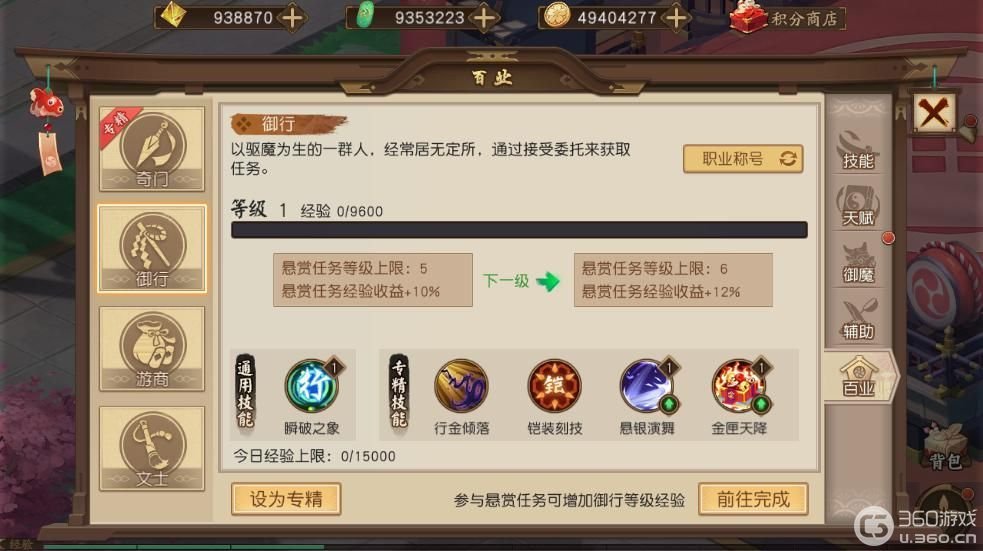Open the 悬银演舞 skill icon
This screenshot has width=983, height=551.
click(x=647, y=386)
